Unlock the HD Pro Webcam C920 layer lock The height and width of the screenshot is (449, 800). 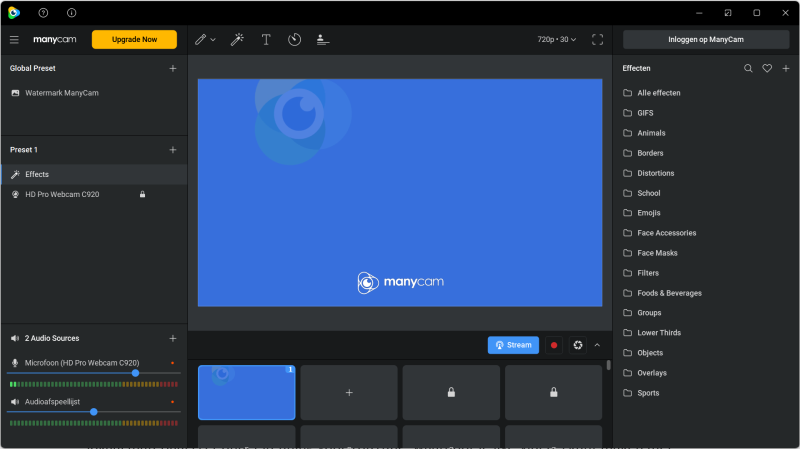142,194
